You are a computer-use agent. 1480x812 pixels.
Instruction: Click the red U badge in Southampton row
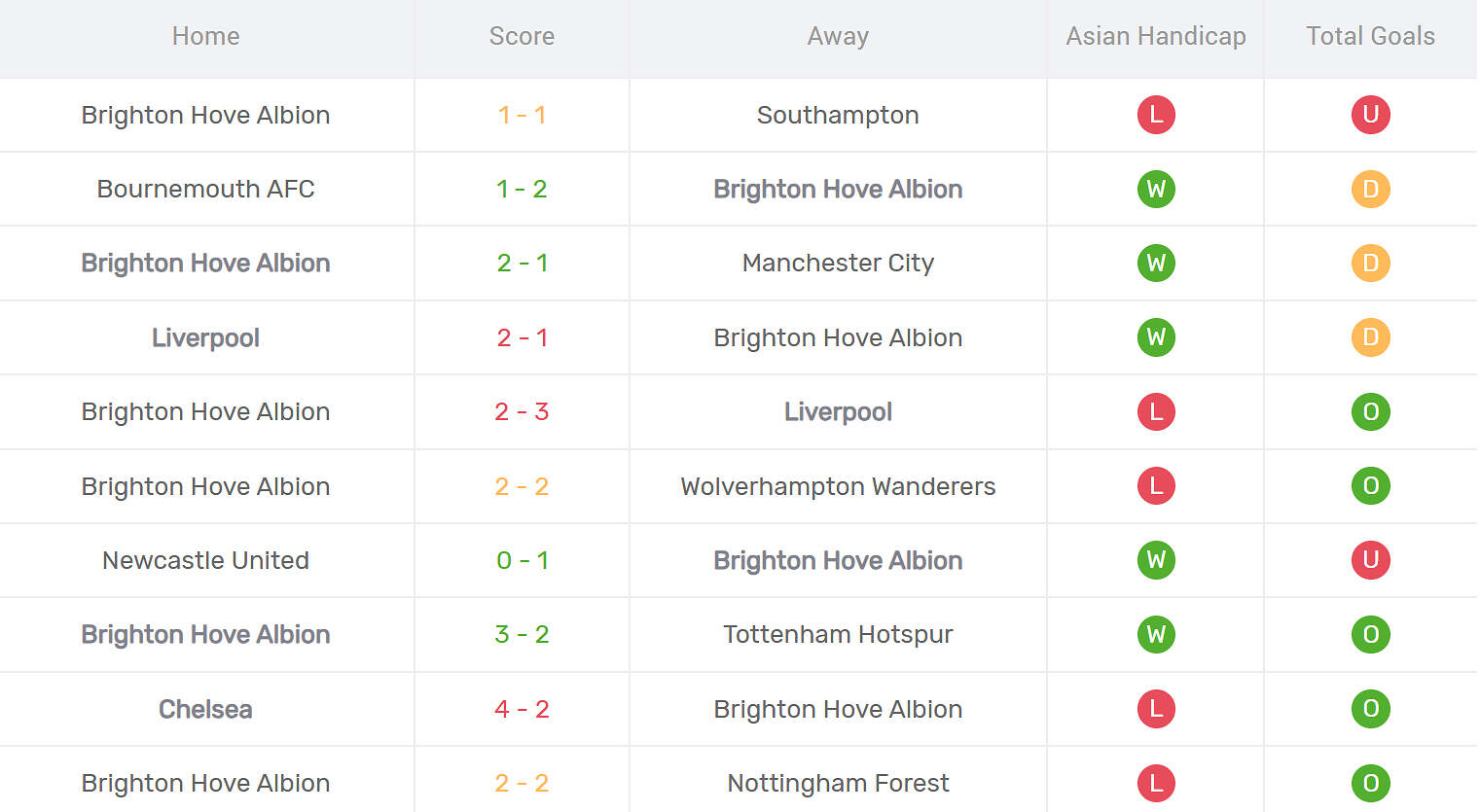(x=1370, y=115)
